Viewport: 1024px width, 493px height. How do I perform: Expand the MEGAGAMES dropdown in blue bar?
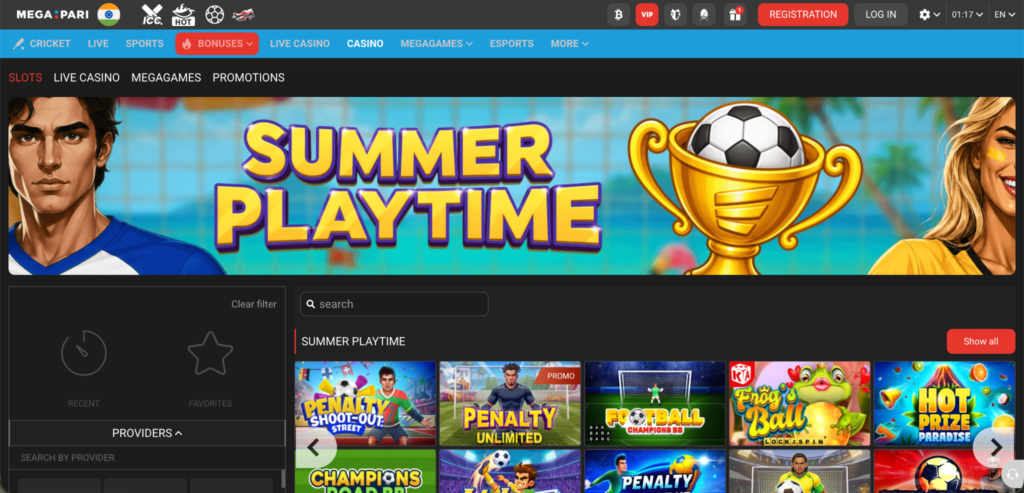click(x=436, y=44)
